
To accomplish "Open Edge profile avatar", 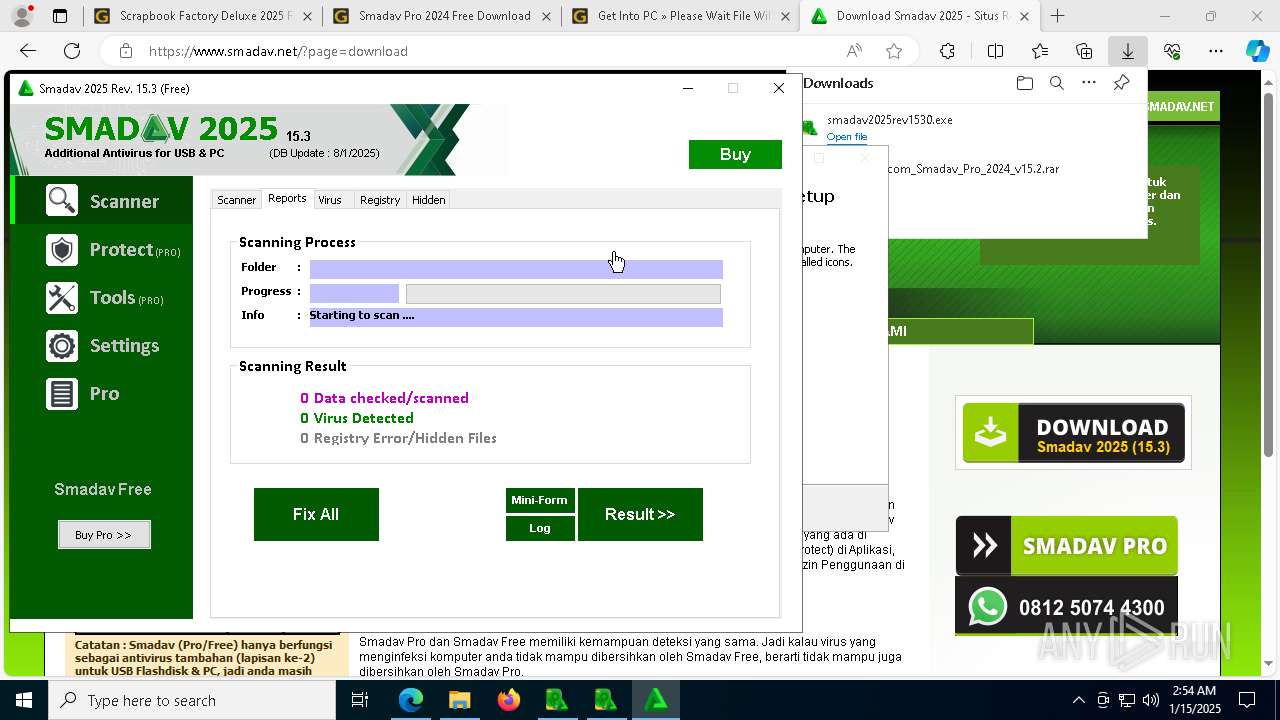I will tap(21, 16).
